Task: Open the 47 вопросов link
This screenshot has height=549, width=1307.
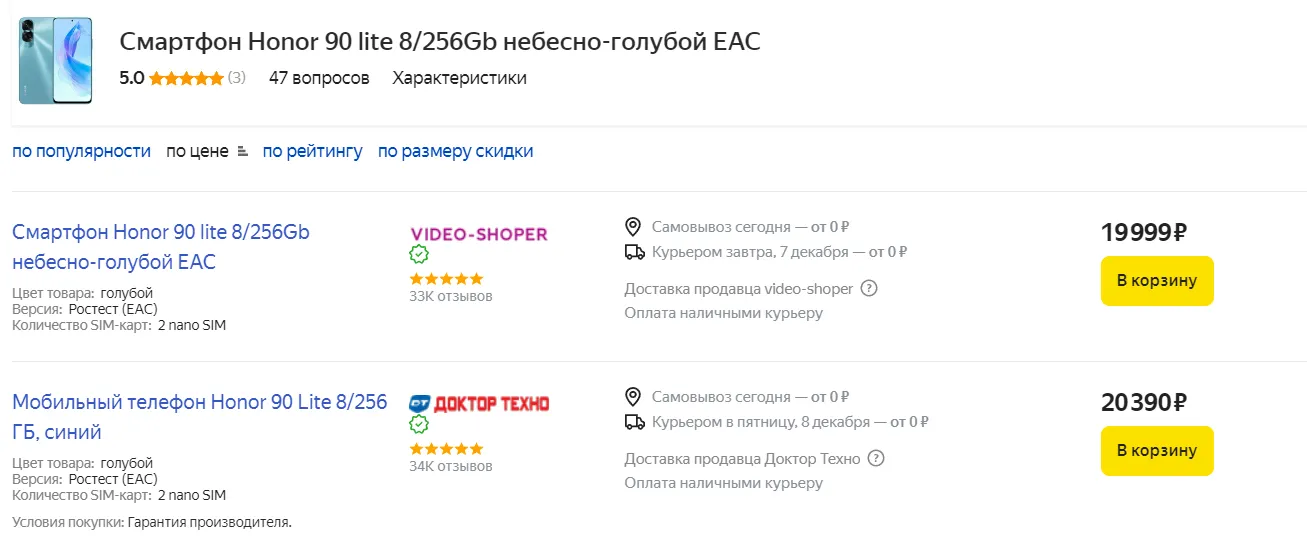Action: tap(319, 78)
